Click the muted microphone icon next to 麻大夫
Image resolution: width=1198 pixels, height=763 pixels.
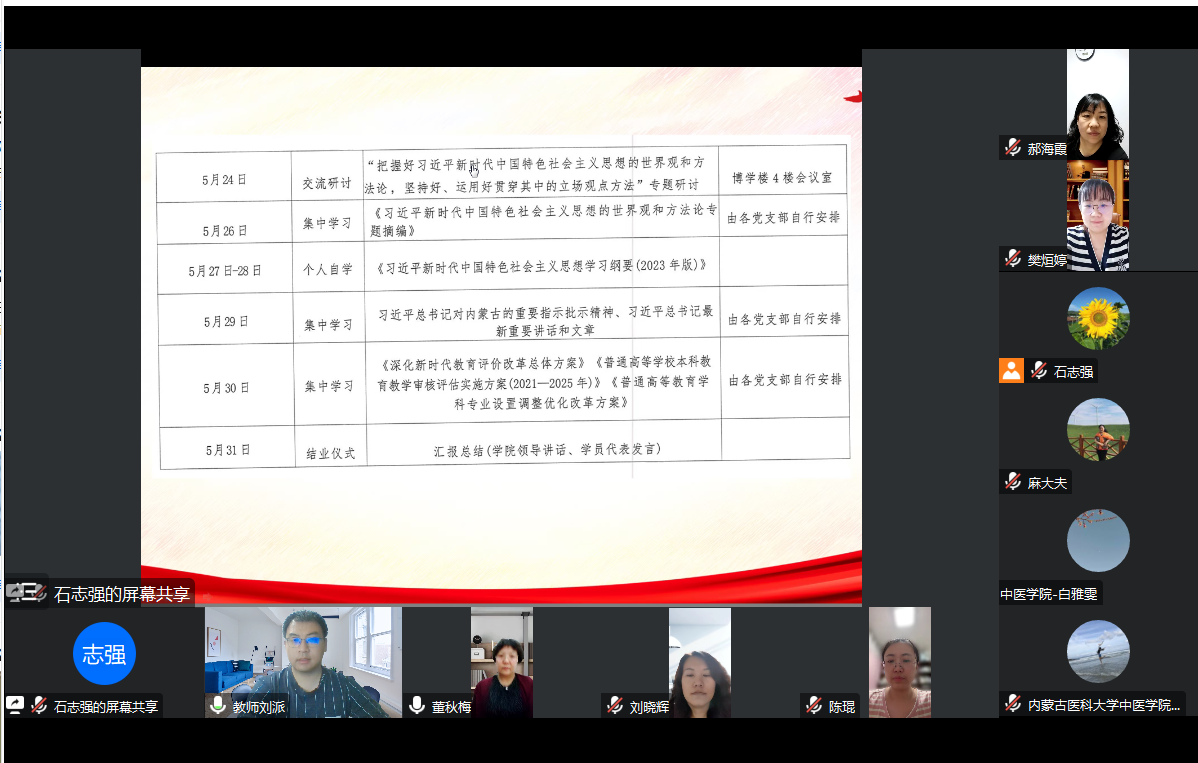(x=1013, y=482)
